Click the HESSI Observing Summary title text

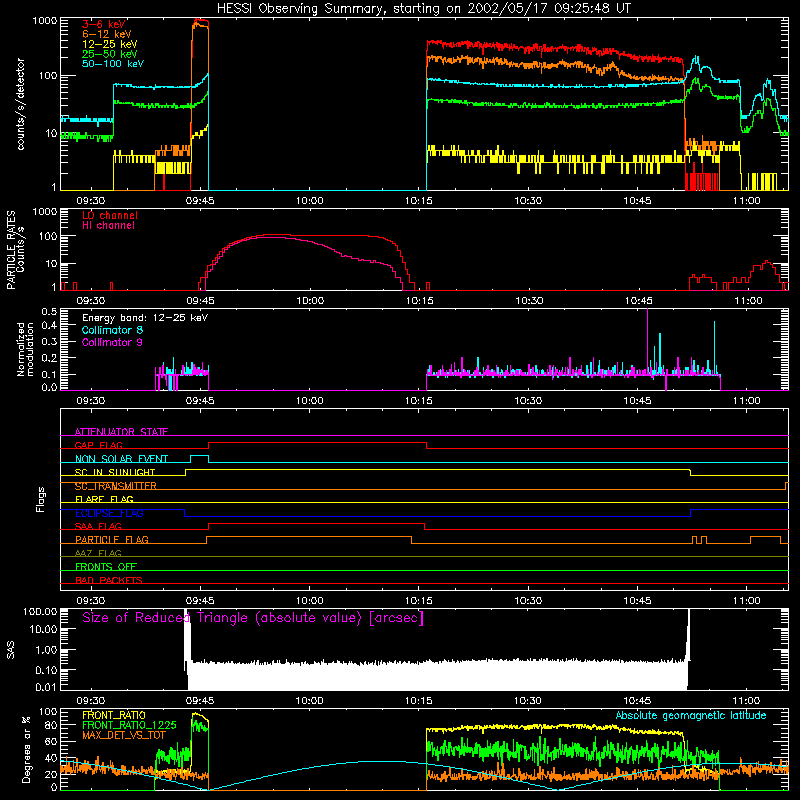pos(424,9)
